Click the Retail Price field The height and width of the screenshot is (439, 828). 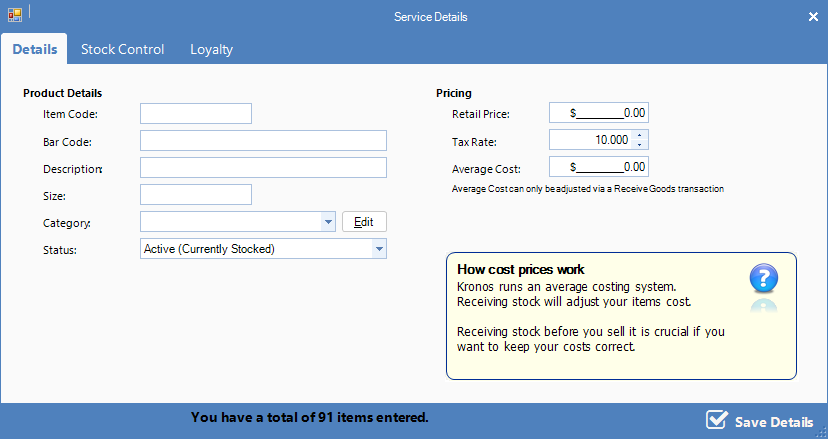pos(599,114)
